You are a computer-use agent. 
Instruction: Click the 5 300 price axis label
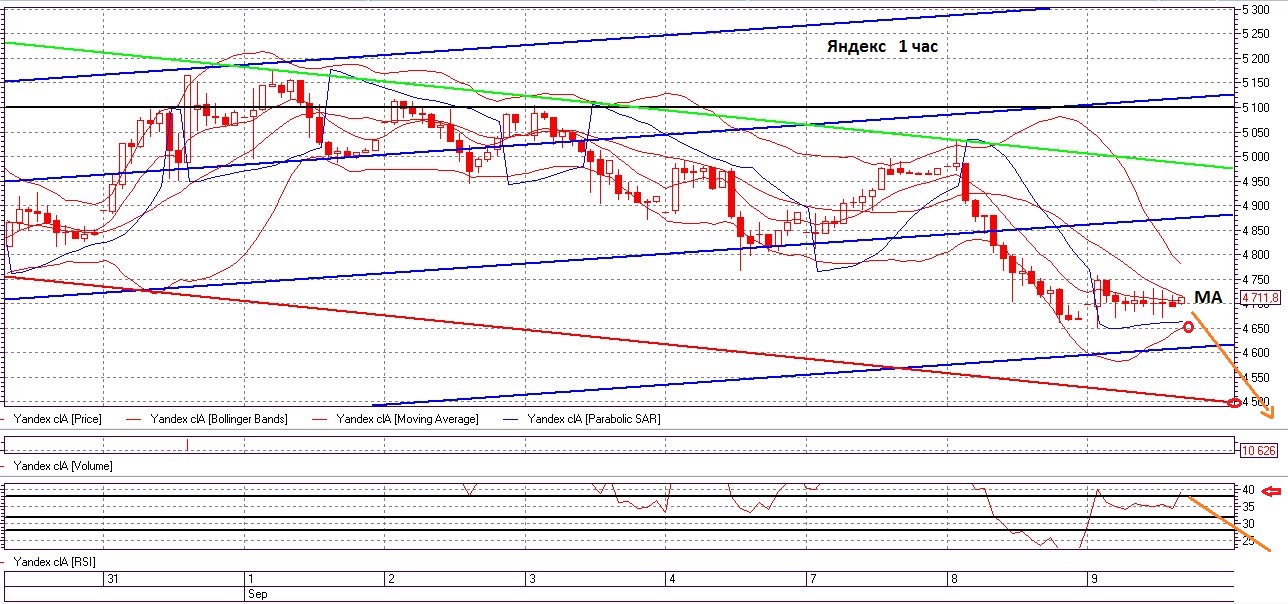point(1257,10)
